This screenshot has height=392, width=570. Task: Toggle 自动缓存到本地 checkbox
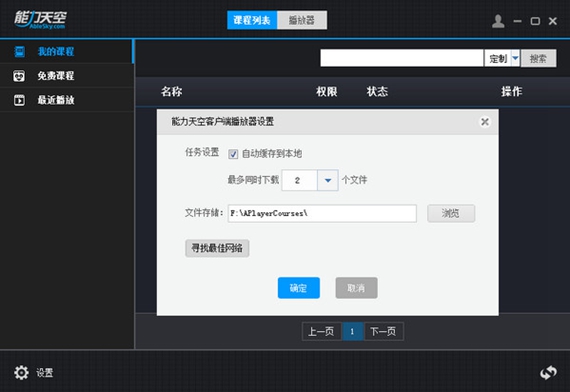pyautogui.click(x=233, y=154)
